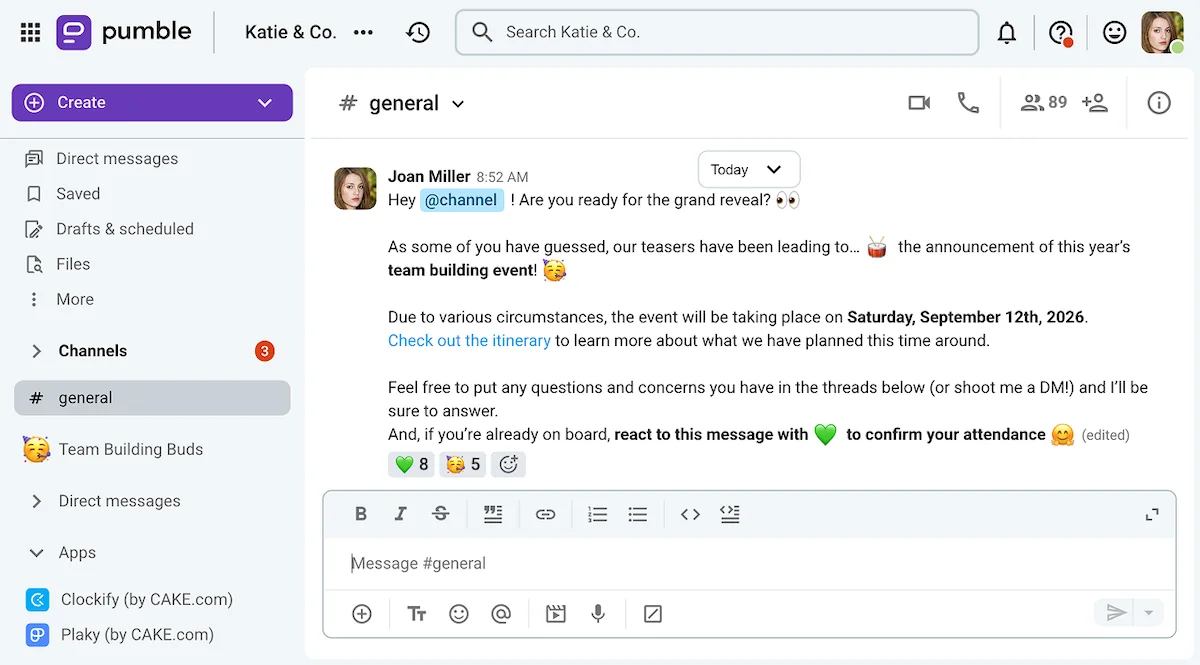Insert a numbered list
Viewport: 1200px width, 665px height.
click(598, 514)
